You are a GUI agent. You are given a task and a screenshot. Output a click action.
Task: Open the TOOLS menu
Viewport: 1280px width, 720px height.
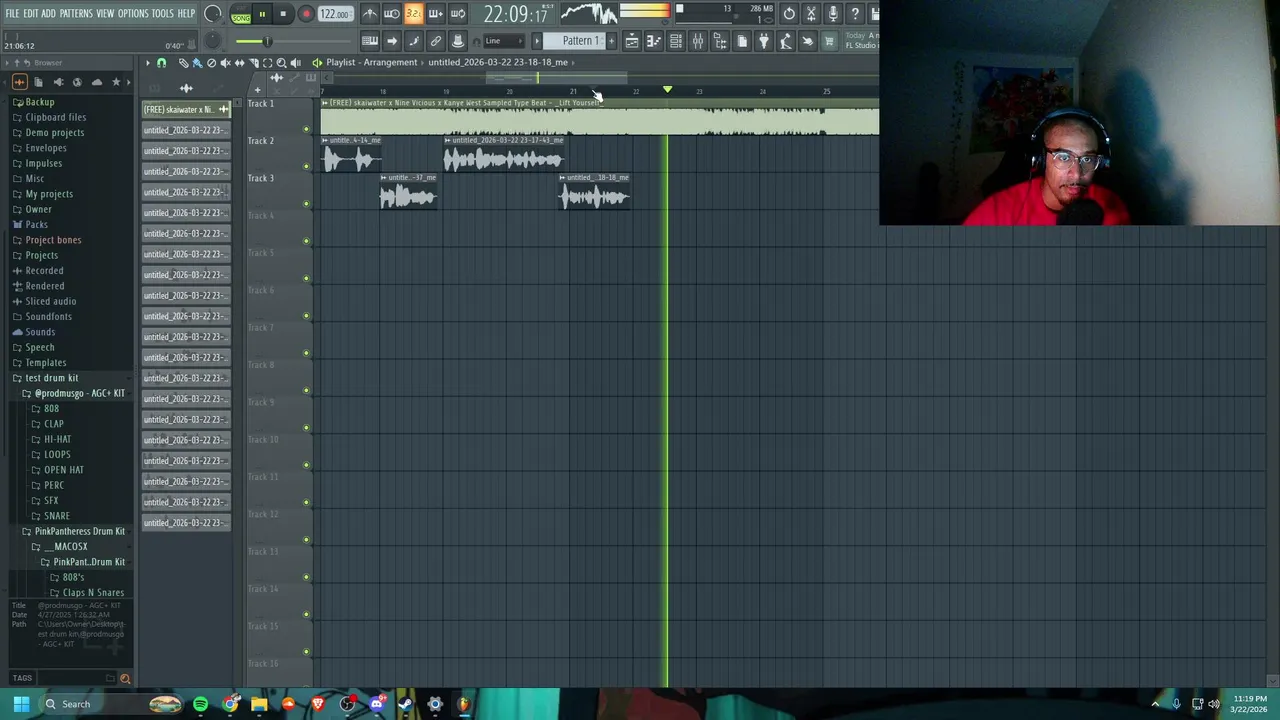[163, 13]
